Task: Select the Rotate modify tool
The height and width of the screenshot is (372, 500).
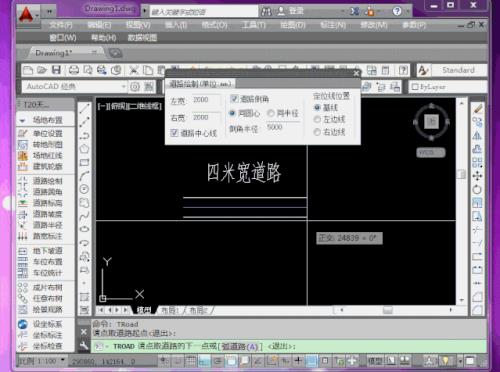Action: click(x=477, y=189)
